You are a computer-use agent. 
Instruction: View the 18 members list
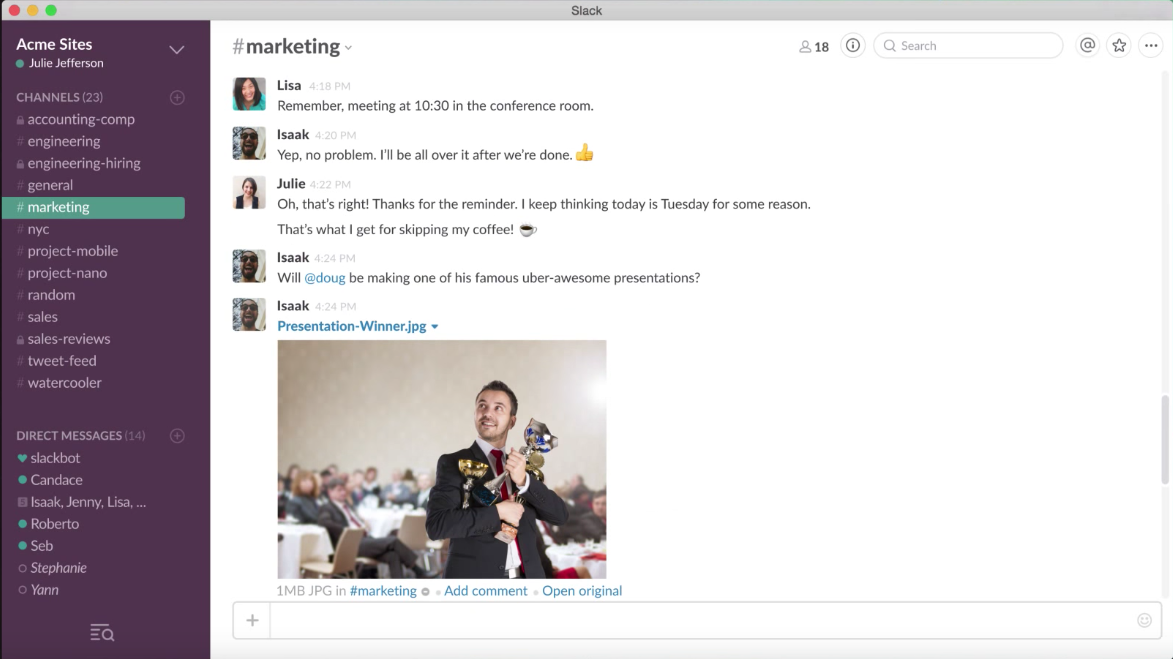coord(814,47)
